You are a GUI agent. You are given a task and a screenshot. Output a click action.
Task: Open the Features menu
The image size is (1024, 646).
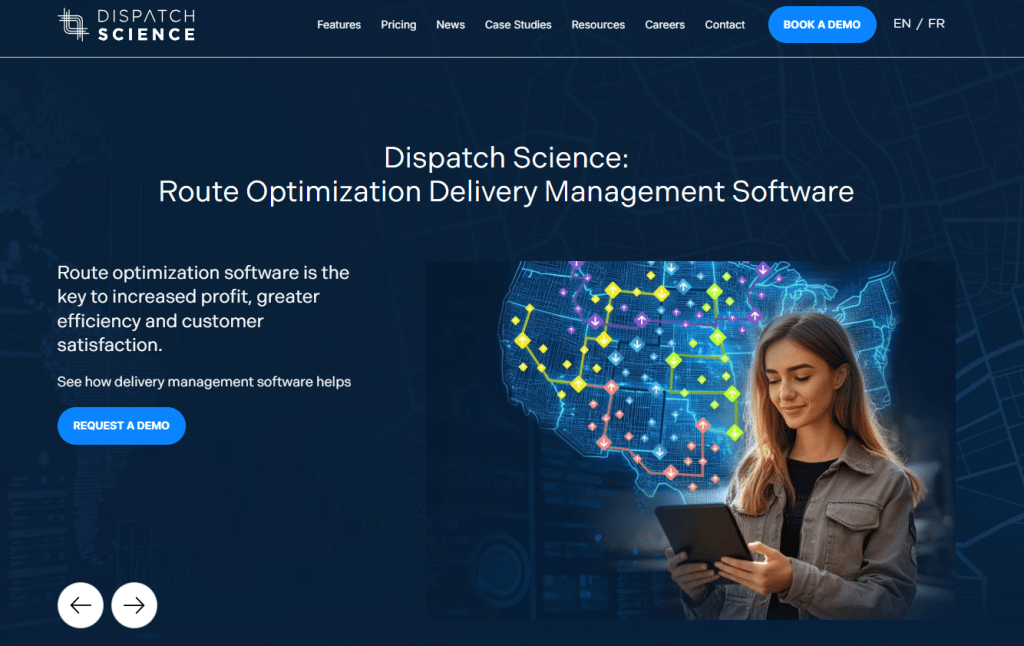339,25
